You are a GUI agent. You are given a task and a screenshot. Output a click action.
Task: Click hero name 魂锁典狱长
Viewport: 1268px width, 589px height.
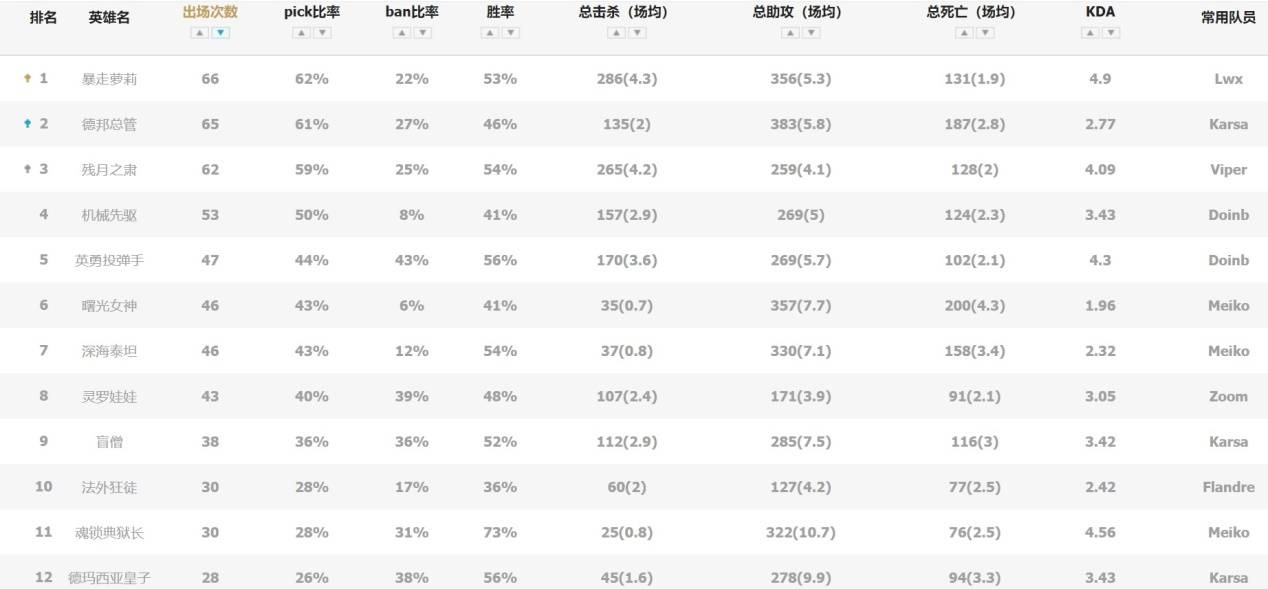pyautogui.click(x=109, y=532)
